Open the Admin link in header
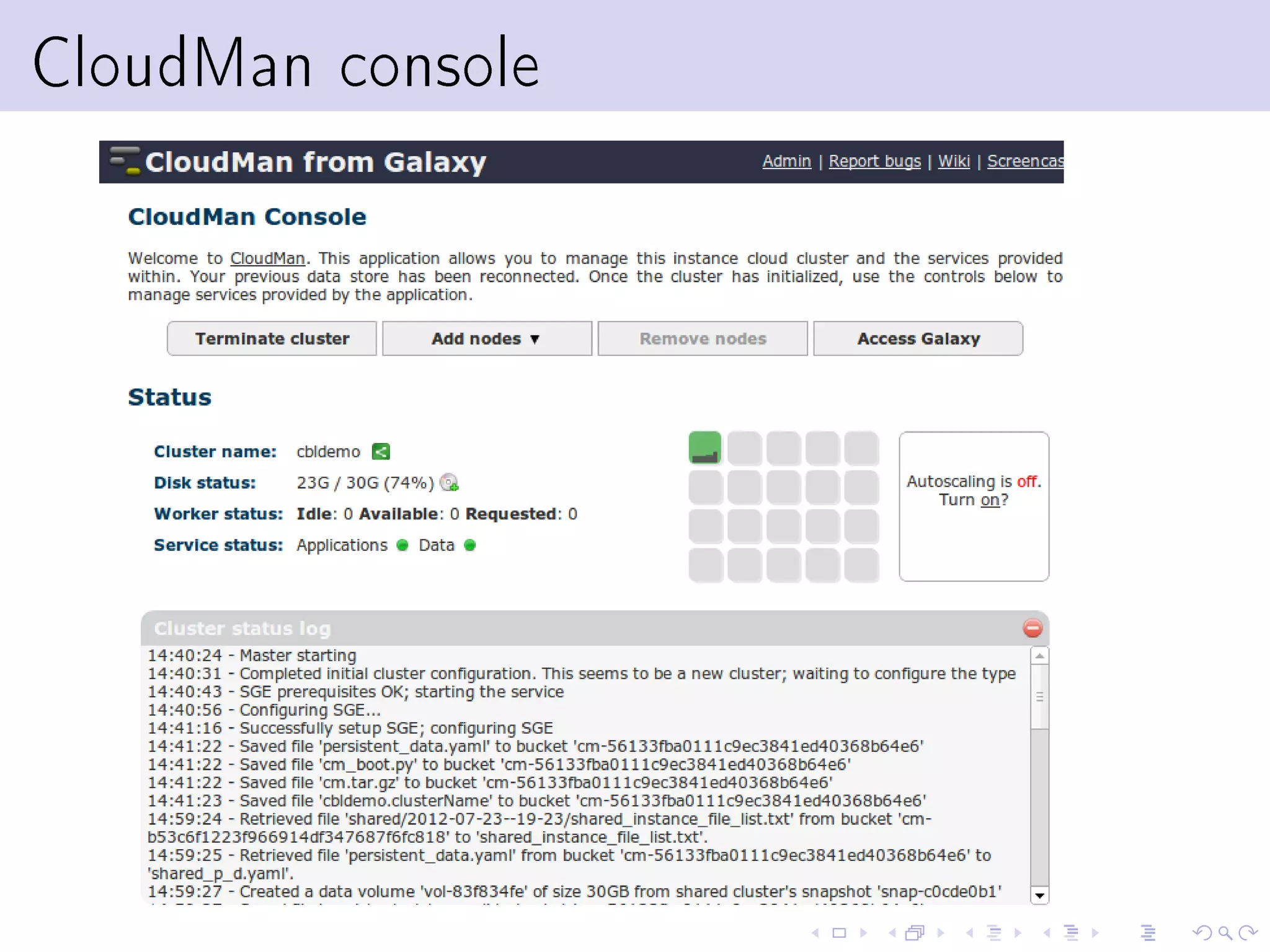The height and width of the screenshot is (952, 1270). point(786,161)
